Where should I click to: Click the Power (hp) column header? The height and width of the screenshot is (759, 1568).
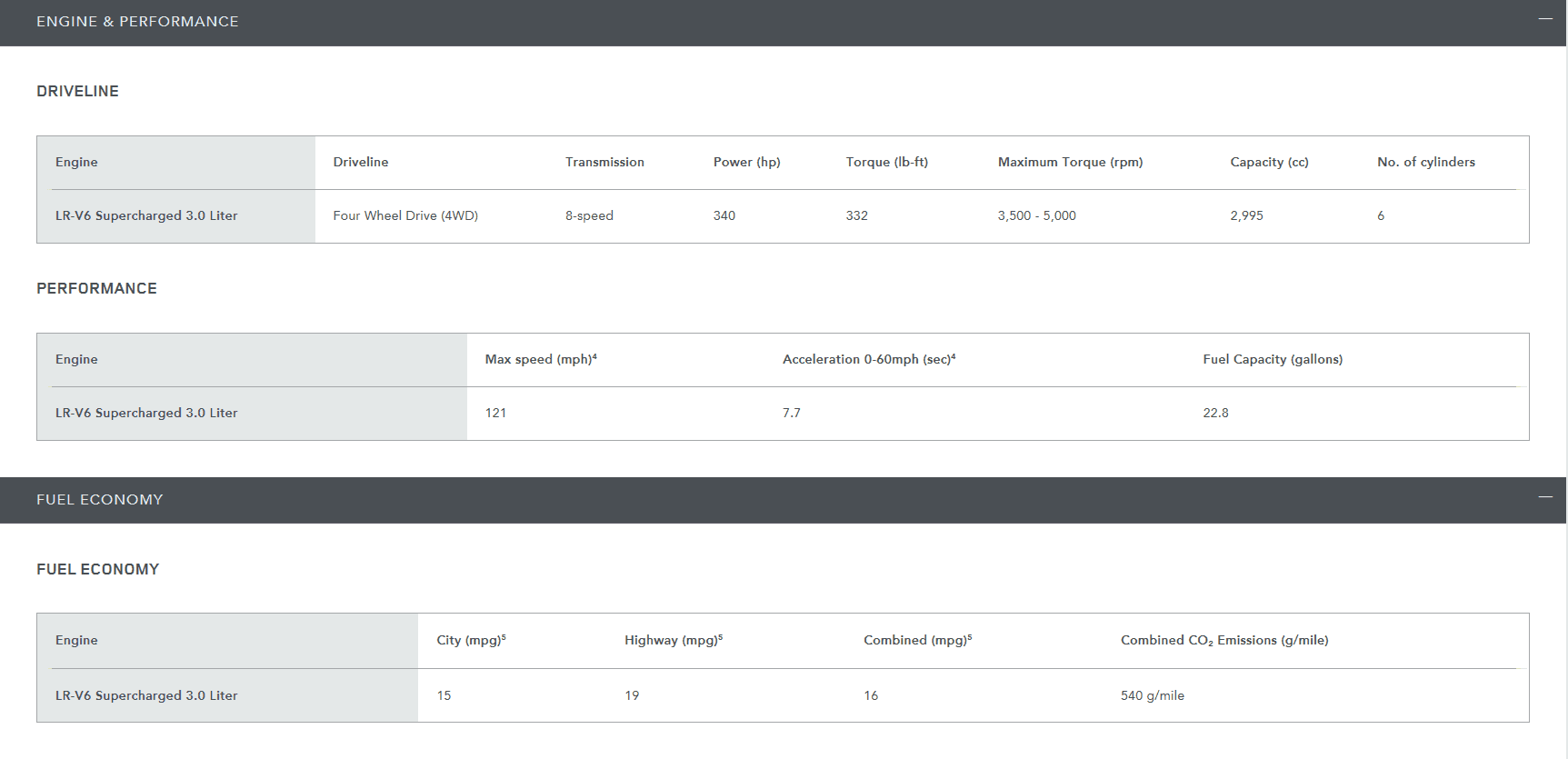click(x=747, y=162)
